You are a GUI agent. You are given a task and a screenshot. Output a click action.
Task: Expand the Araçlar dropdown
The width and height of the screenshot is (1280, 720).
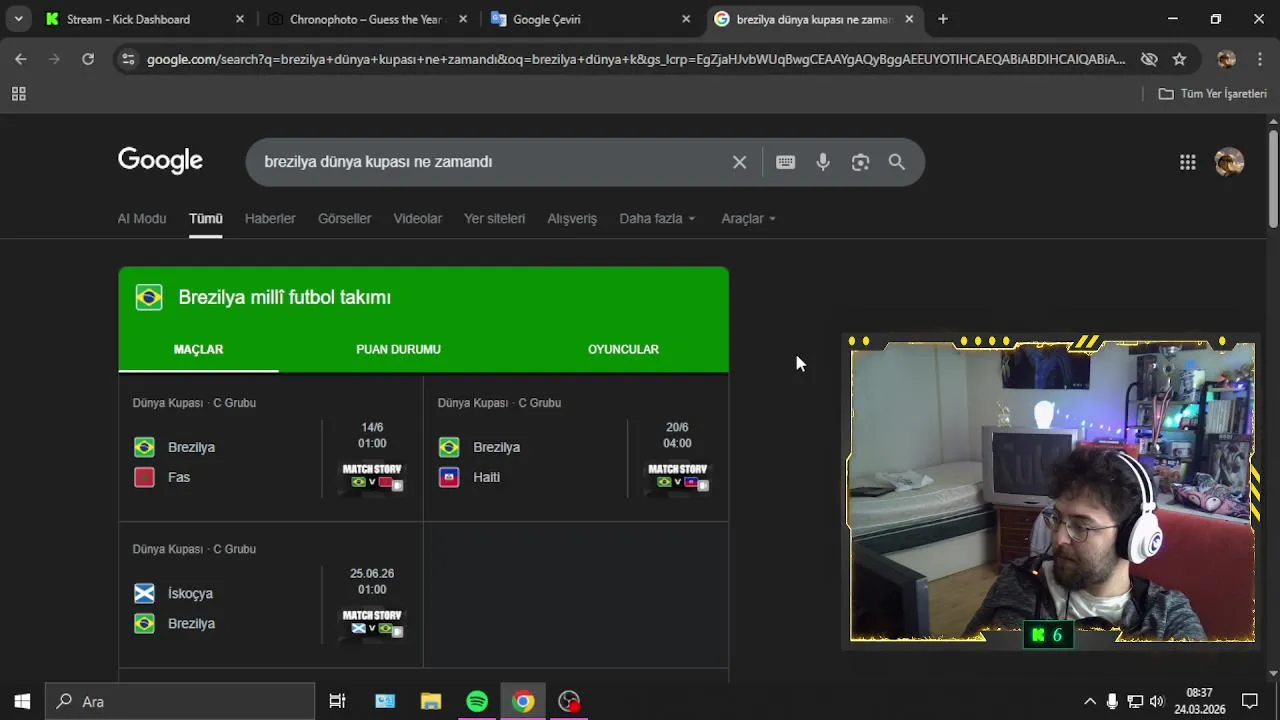click(x=748, y=218)
